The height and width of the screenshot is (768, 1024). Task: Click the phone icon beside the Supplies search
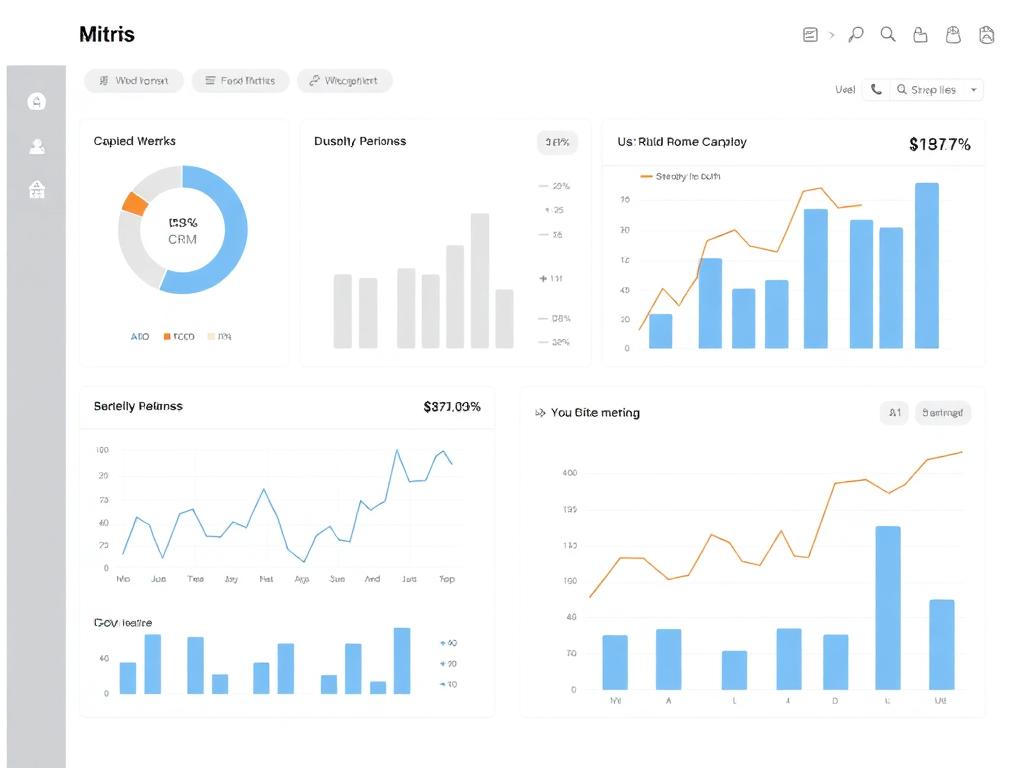tap(876, 89)
